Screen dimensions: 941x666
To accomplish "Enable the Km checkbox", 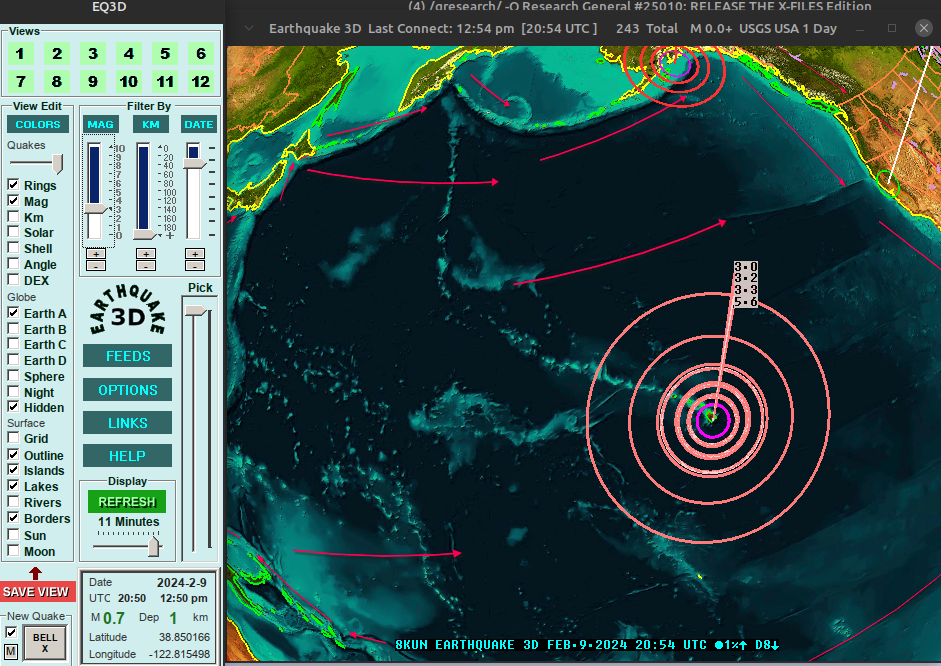I will click(x=13, y=217).
